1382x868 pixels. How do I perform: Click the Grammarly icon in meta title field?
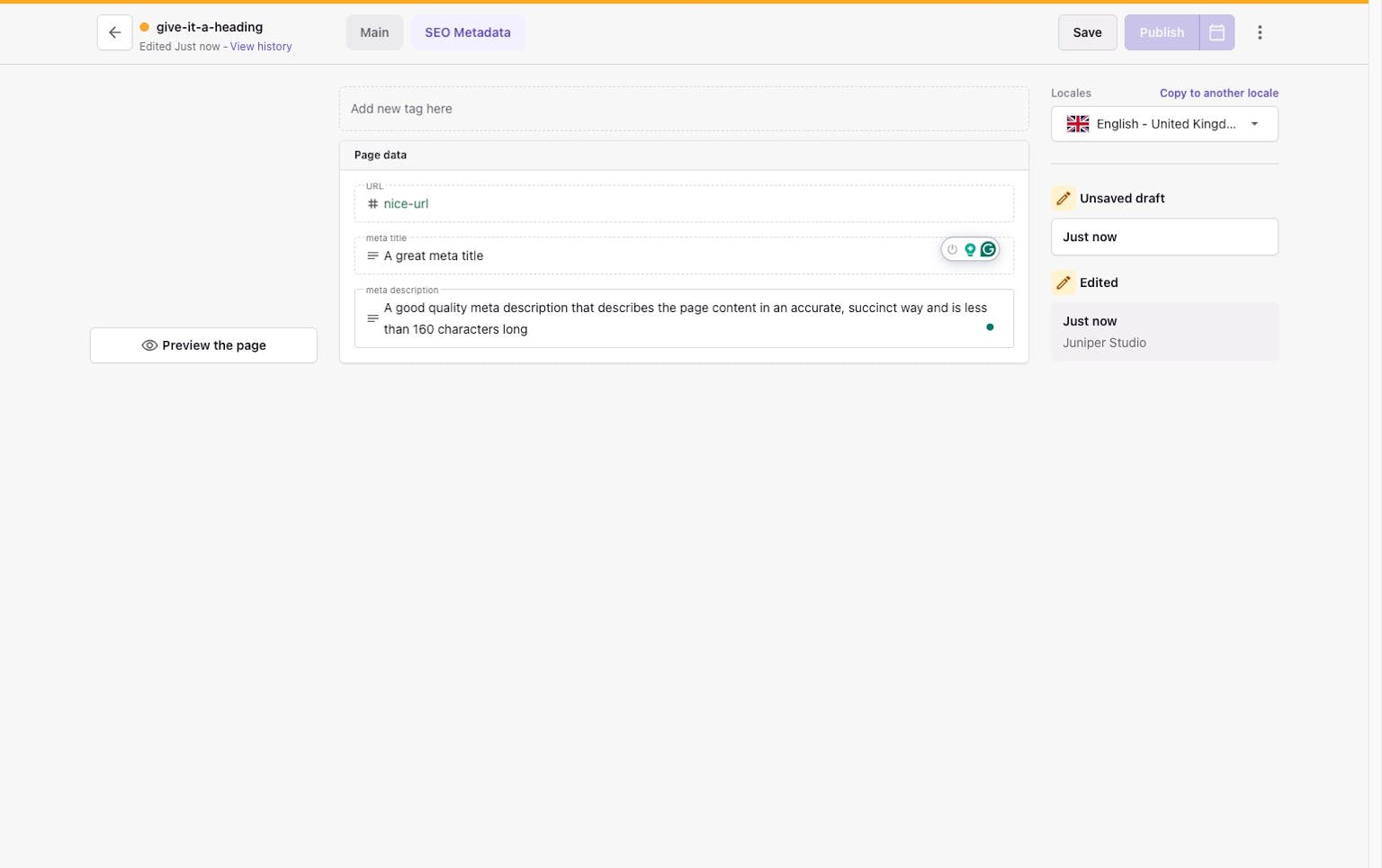(x=988, y=249)
